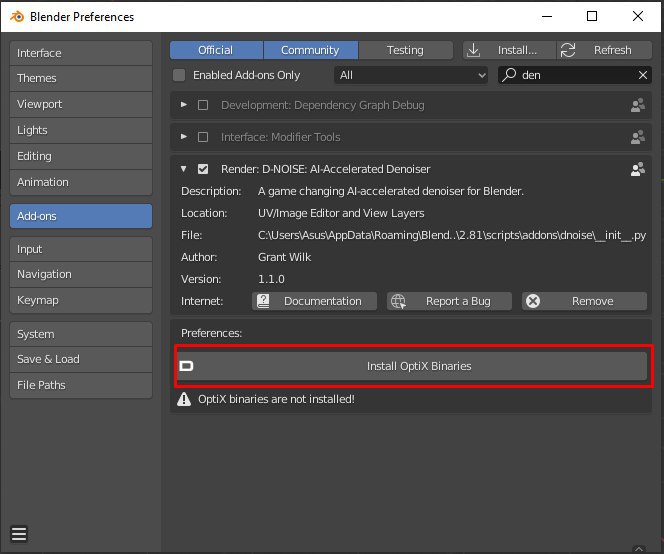664x554 pixels.
Task: Click the author name Grant Wilk
Action: pos(284,257)
